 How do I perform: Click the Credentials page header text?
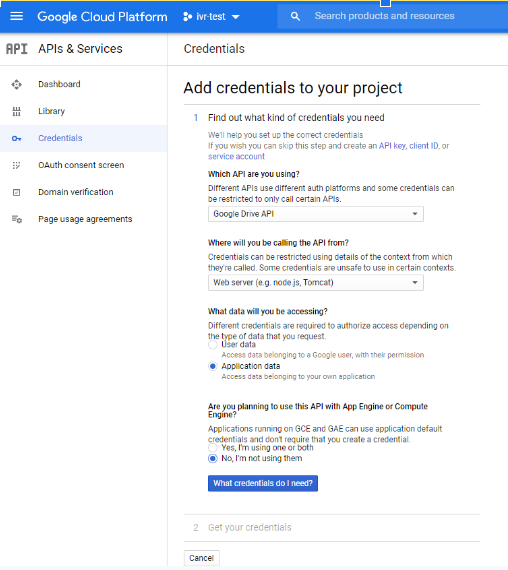[214, 49]
